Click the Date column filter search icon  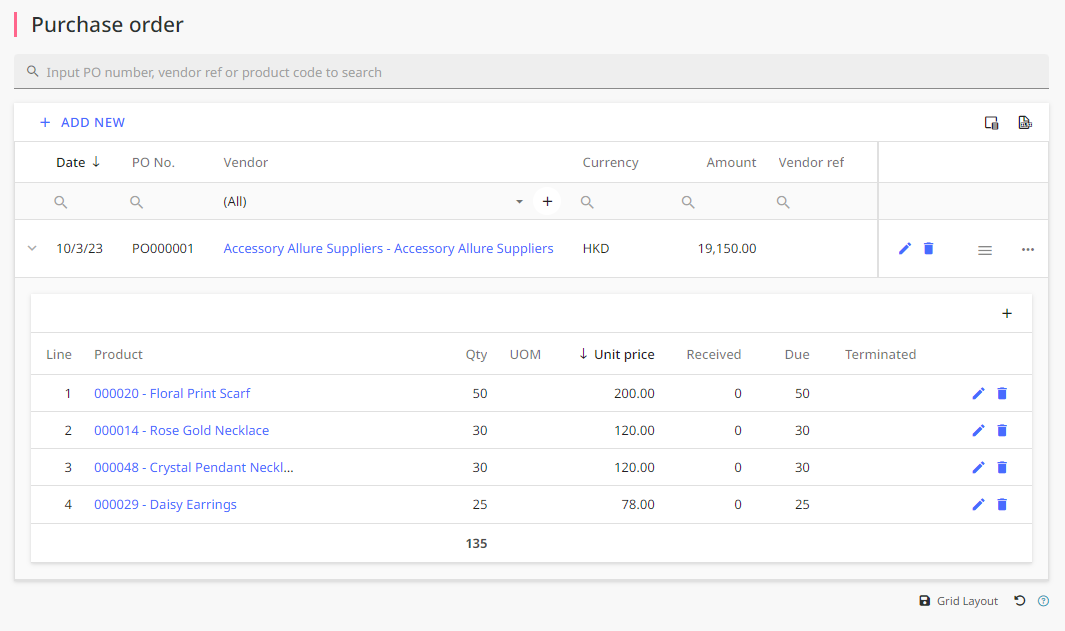point(60,202)
